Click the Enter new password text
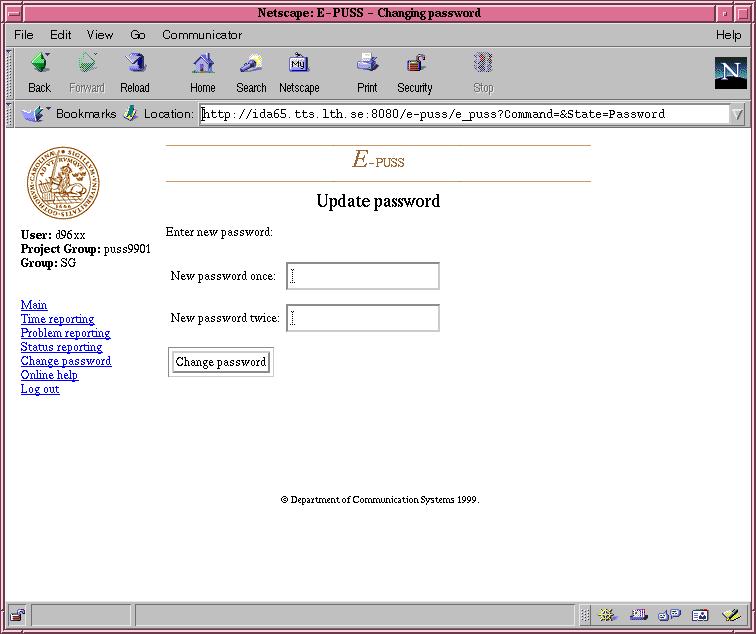 point(219,232)
